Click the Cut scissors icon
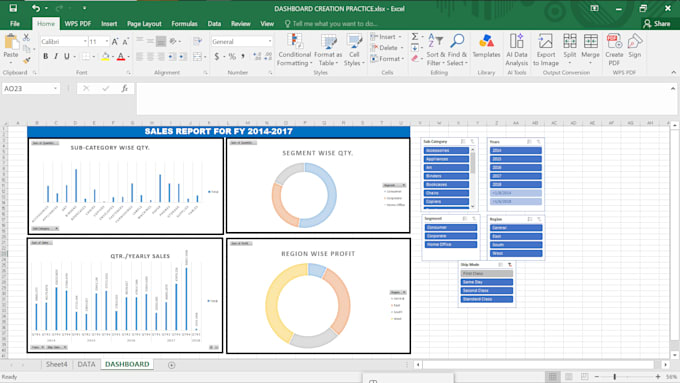Screen dimensions: 680x383 [x=26, y=38]
